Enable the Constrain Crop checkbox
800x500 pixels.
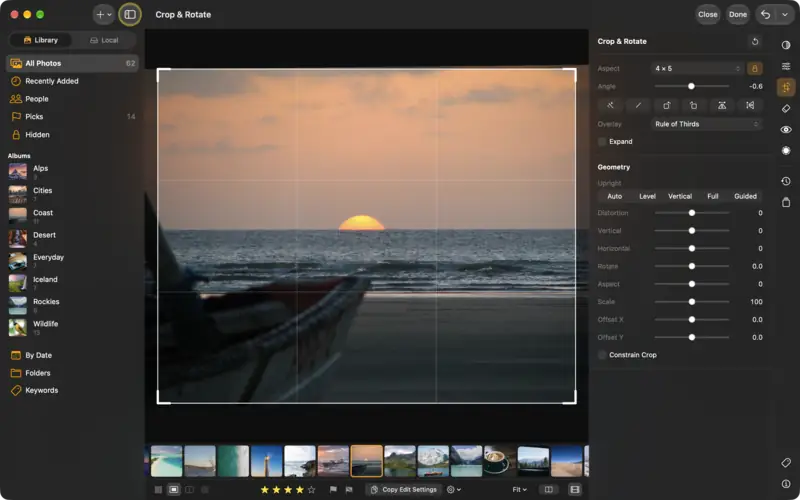tap(603, 355)
